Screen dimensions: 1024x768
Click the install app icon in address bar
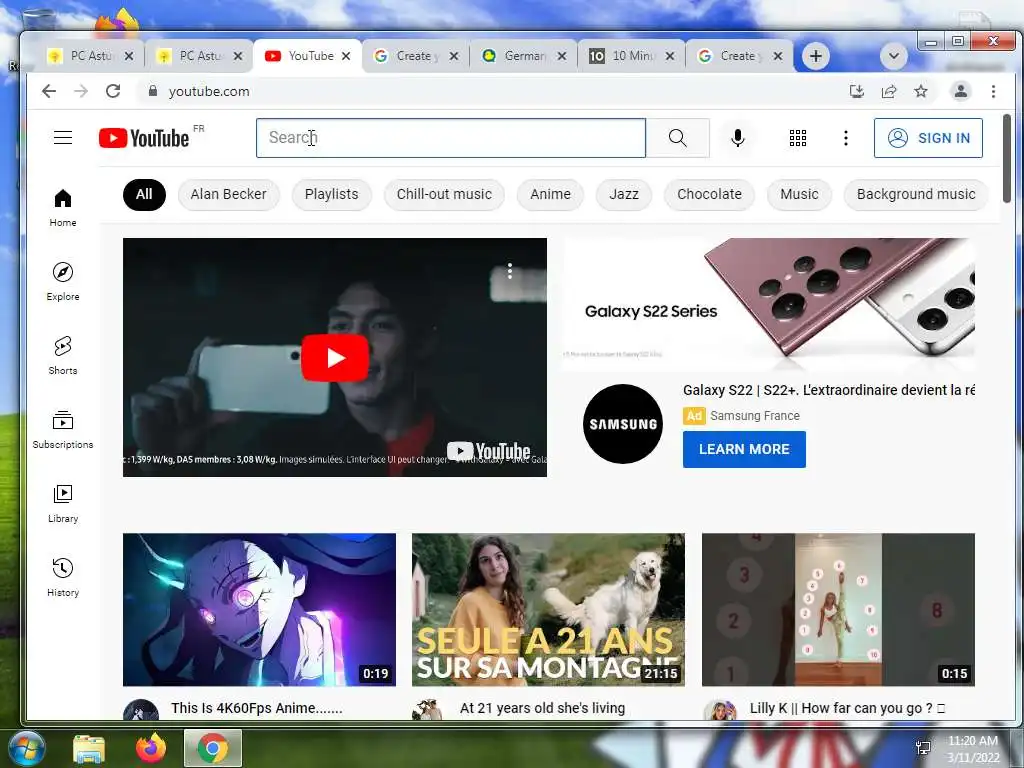tap(857, 91)
